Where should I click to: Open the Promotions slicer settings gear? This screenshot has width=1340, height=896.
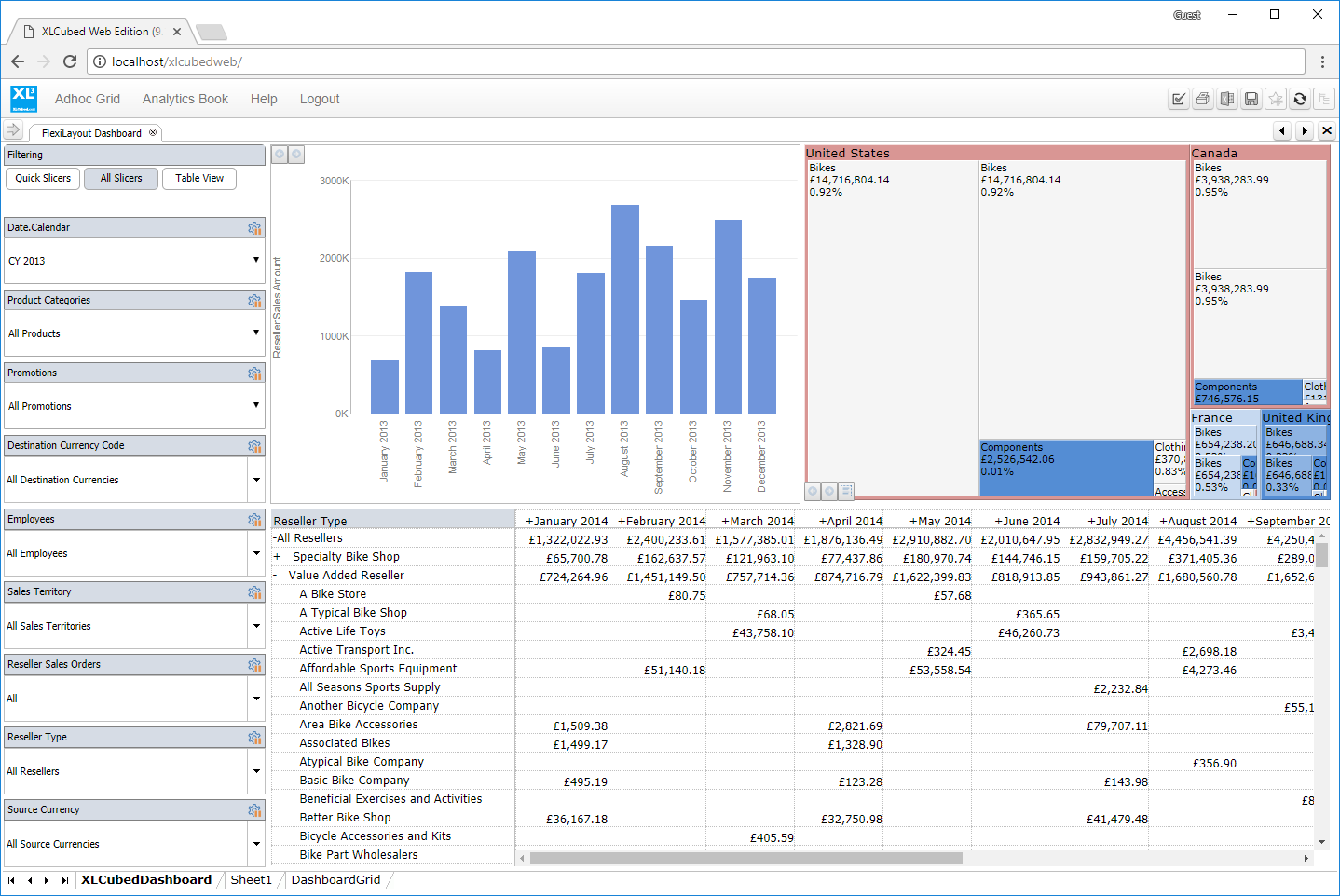coord(254,373)
